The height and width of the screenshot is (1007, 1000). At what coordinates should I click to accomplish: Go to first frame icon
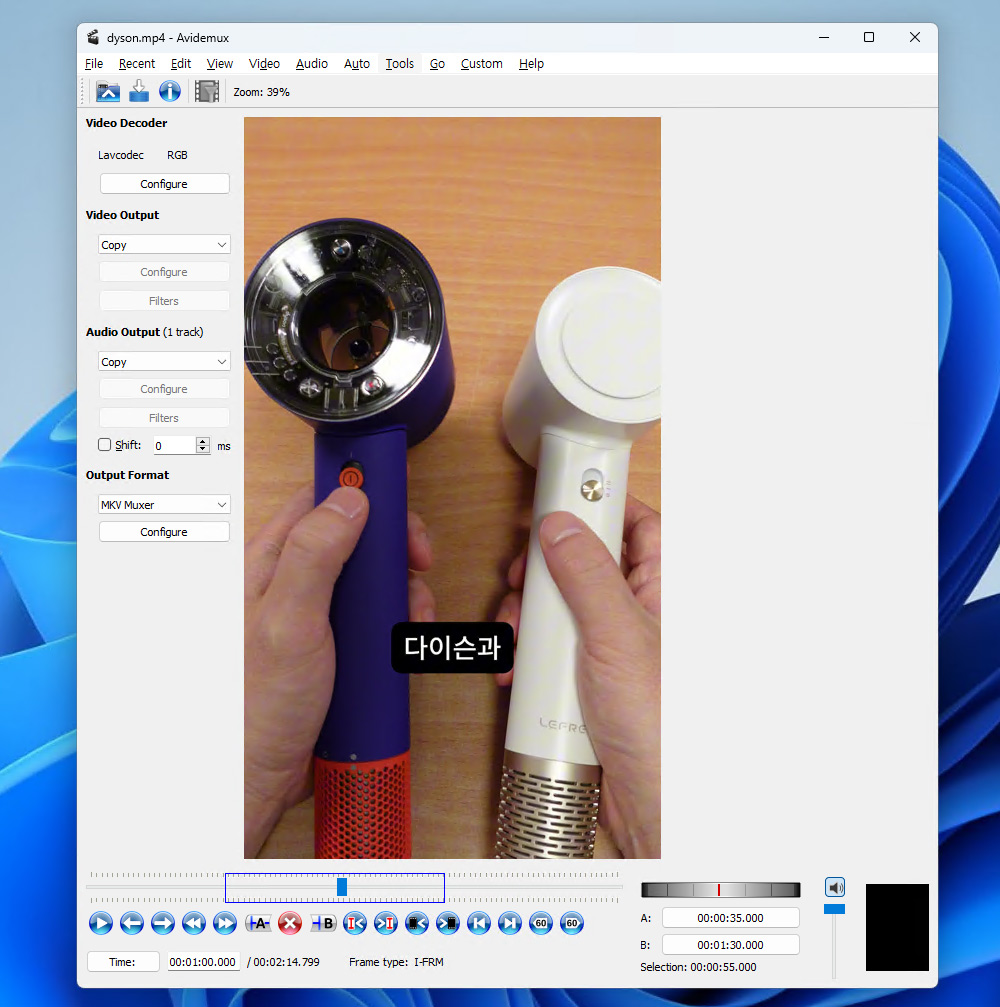pos(478,923)
